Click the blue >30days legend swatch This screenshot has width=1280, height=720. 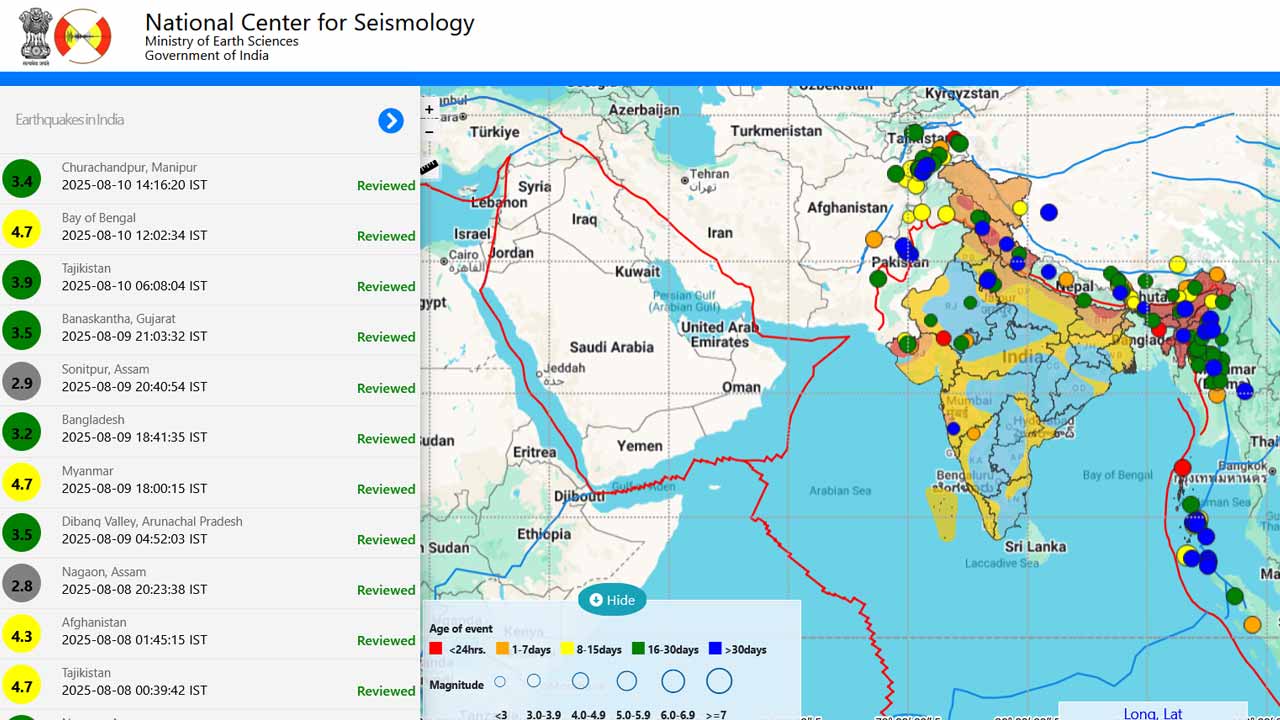(714, 649)
